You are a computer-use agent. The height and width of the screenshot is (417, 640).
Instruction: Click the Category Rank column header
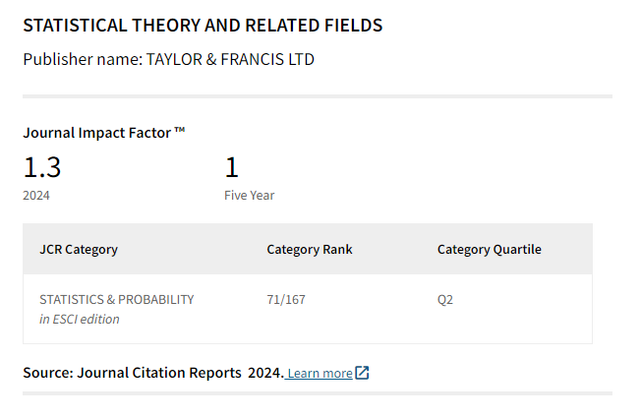click(309, 249)
